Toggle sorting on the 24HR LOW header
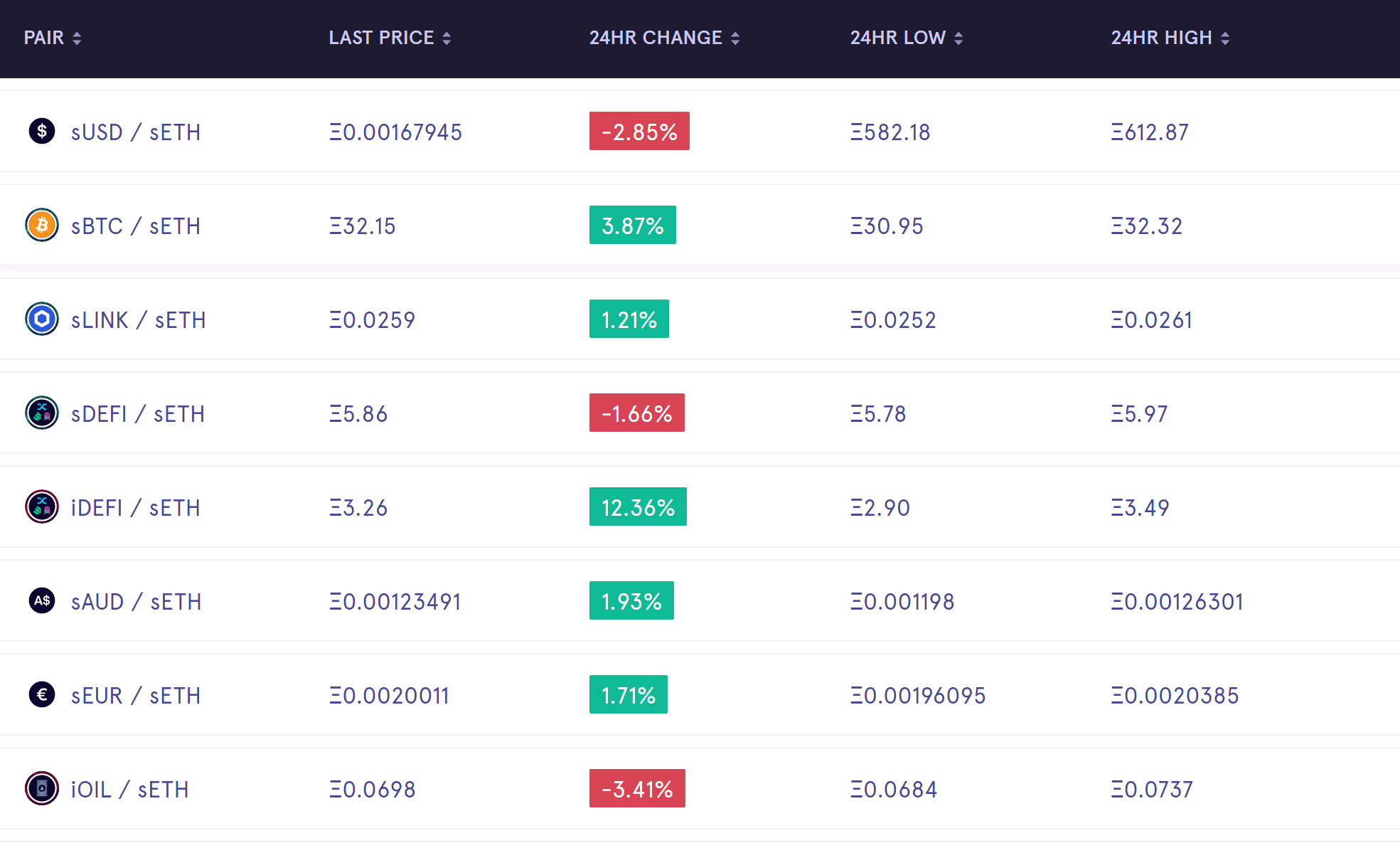Image resolution: width=1400 pixels, height=843 pixels. click(907, 38)
